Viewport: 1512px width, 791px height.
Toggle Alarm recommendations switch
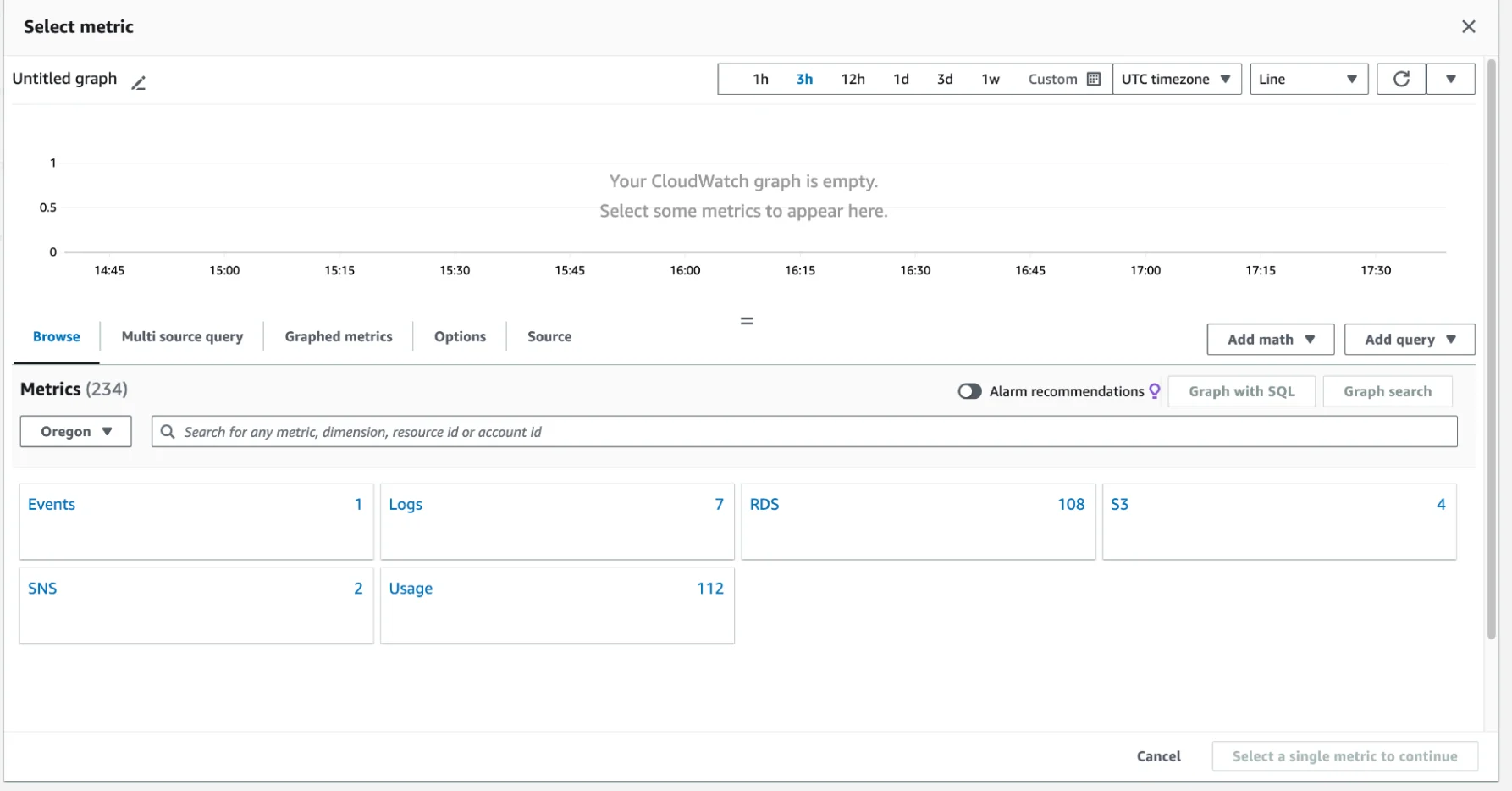coord(969,390)
